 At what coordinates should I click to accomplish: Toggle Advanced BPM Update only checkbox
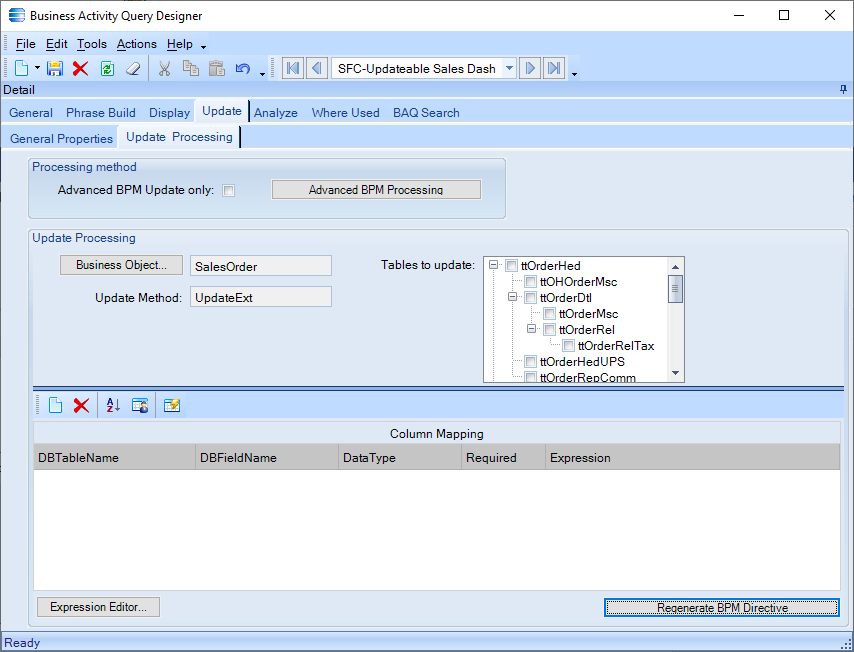click(229, 191)
